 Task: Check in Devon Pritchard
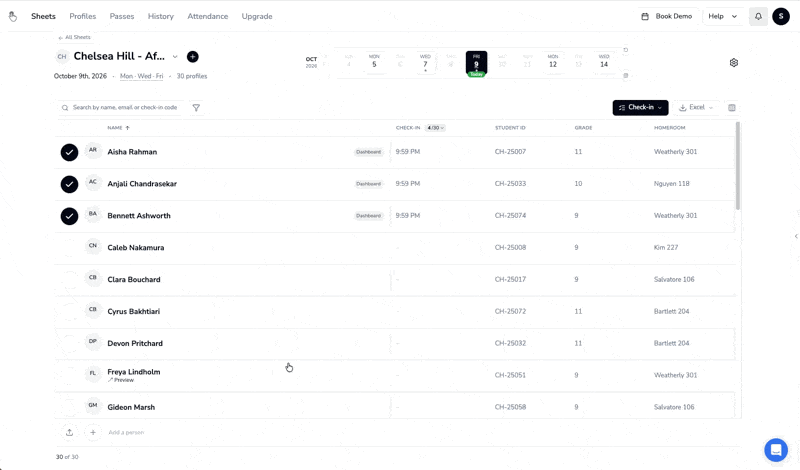tap(69, 343)
